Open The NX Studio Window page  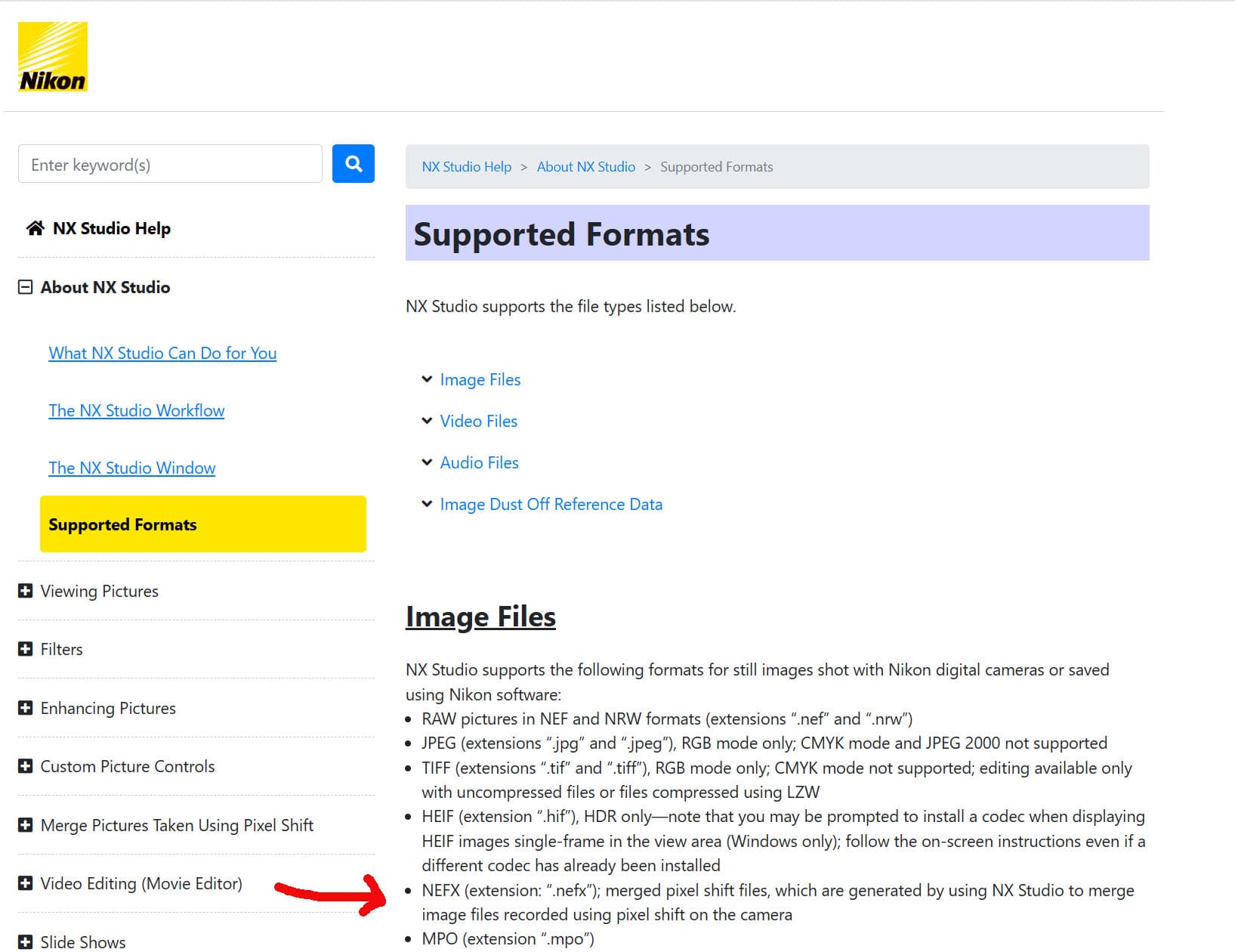[131, 468]
